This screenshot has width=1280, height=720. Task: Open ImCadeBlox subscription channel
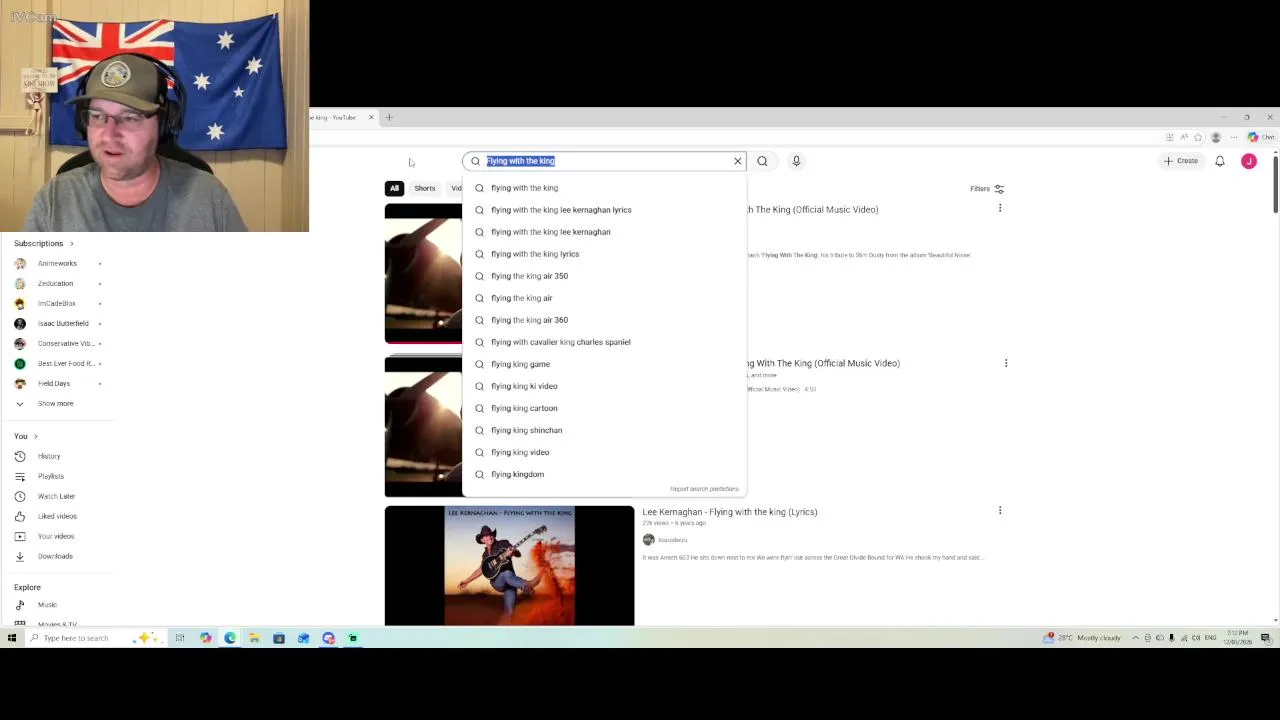56,303
